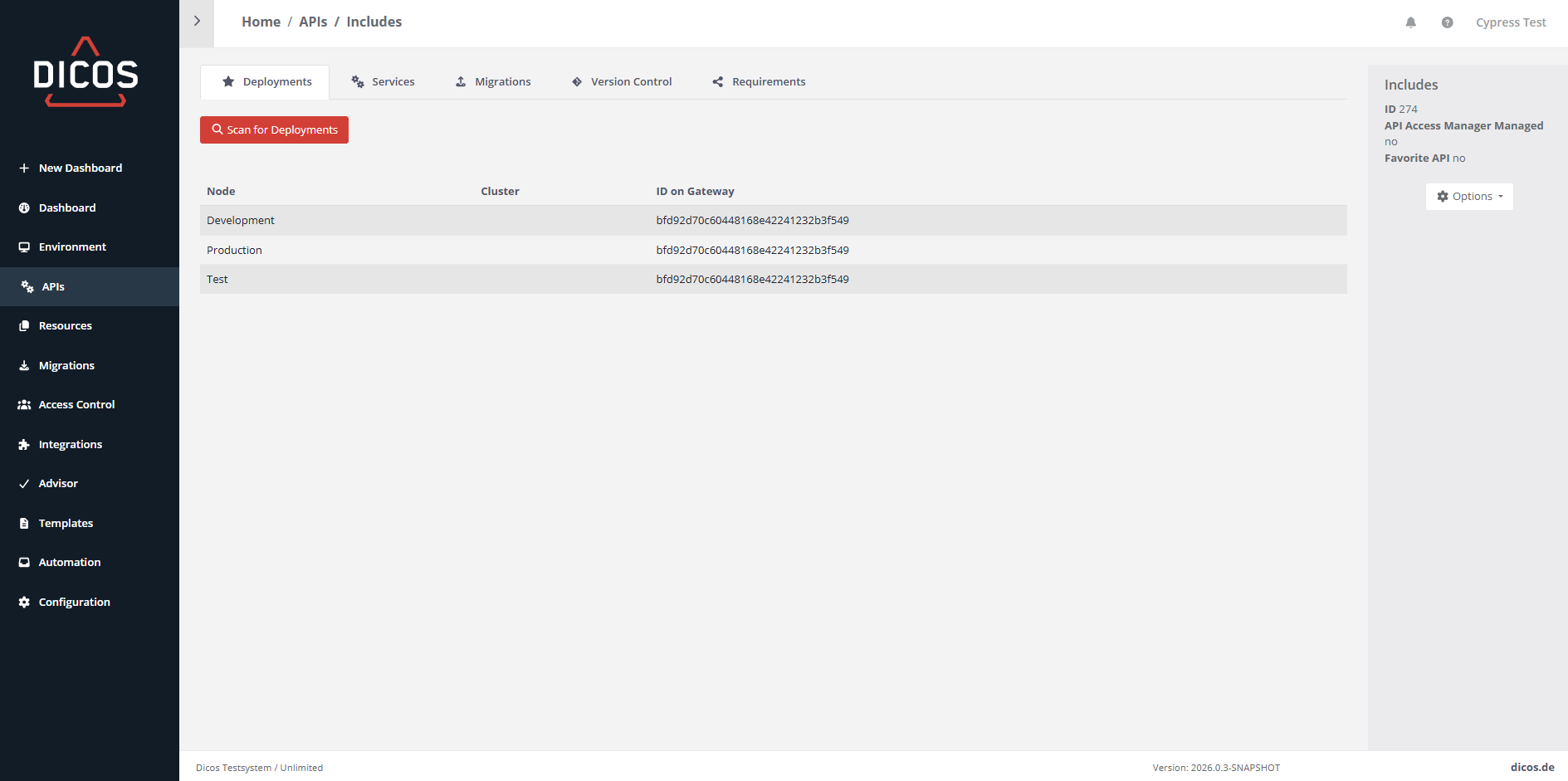Open the help question mark icon
Viewport: 1568px width, 781px height.
point(1447,22)
